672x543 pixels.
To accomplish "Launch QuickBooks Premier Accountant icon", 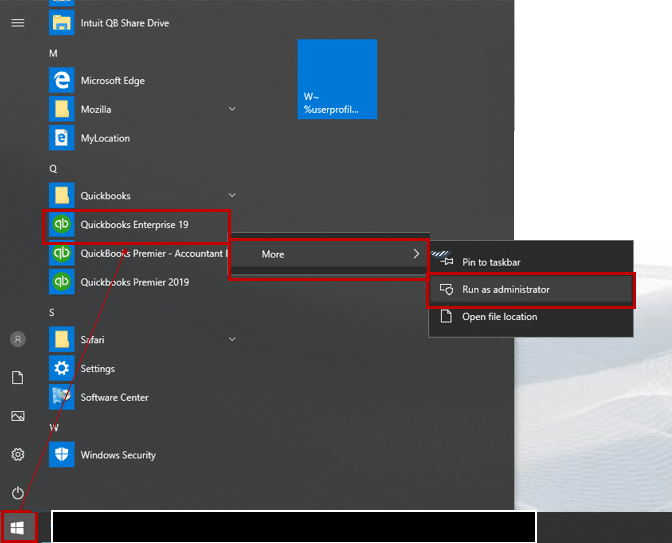I will tap(61, 253).
